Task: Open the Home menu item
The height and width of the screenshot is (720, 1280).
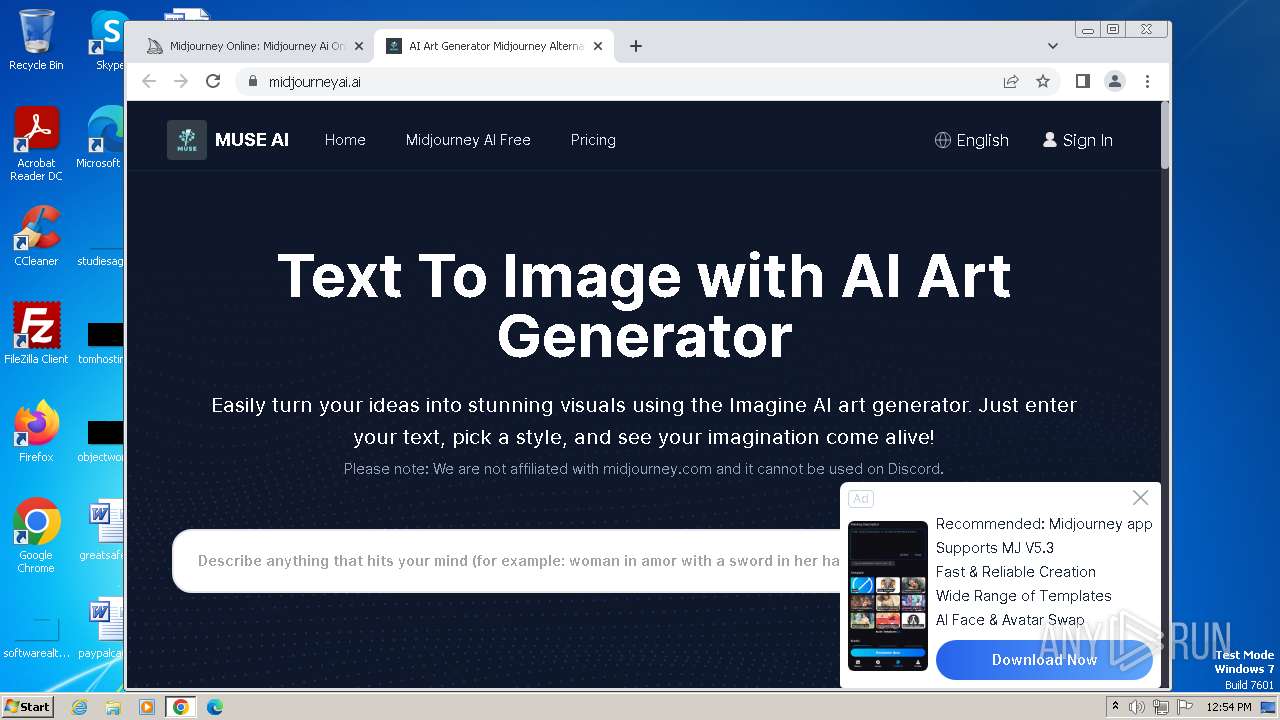Action: [345, 140]
